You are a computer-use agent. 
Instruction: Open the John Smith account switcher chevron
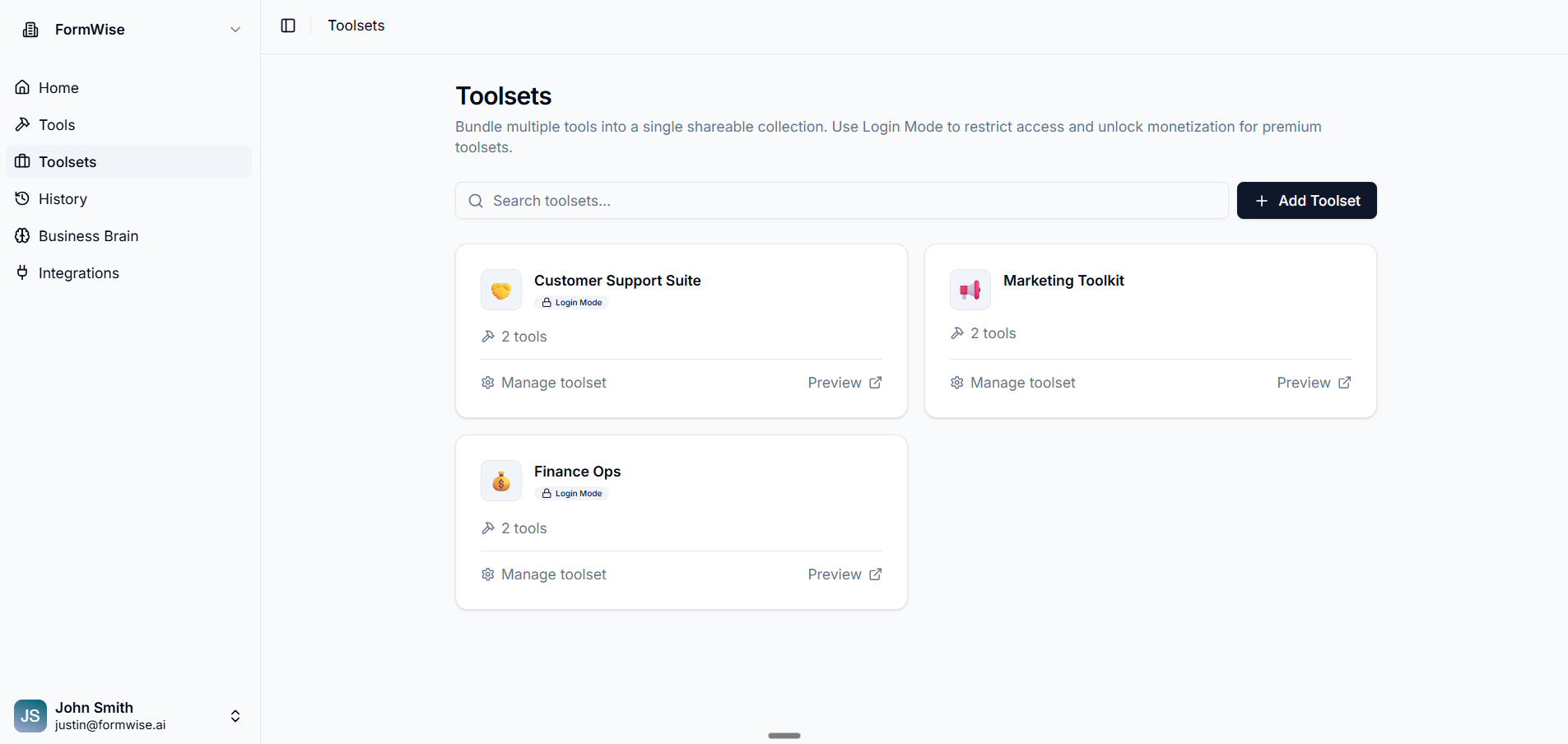[x=235, y=716]
